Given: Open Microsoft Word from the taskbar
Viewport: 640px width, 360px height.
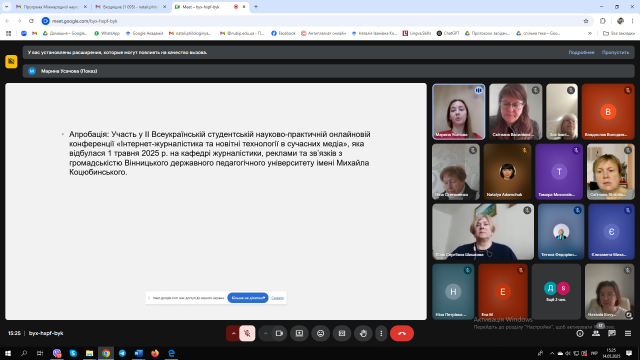Looking at the screenshot, I should [138, 353].
